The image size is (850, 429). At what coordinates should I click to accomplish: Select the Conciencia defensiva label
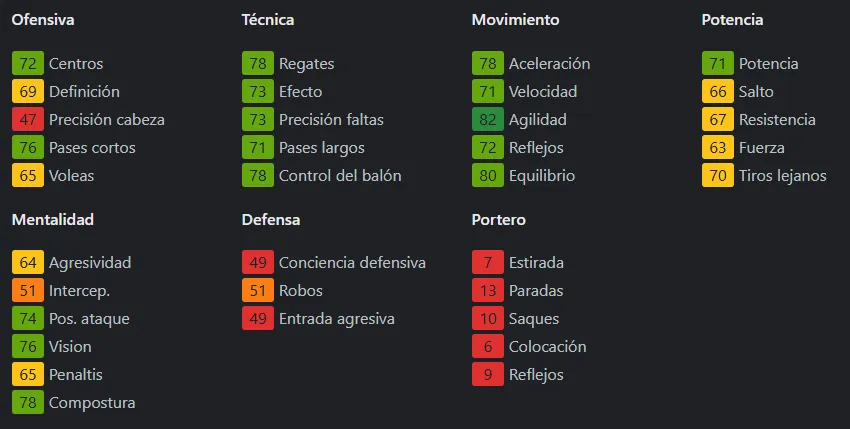click(352, 263)
